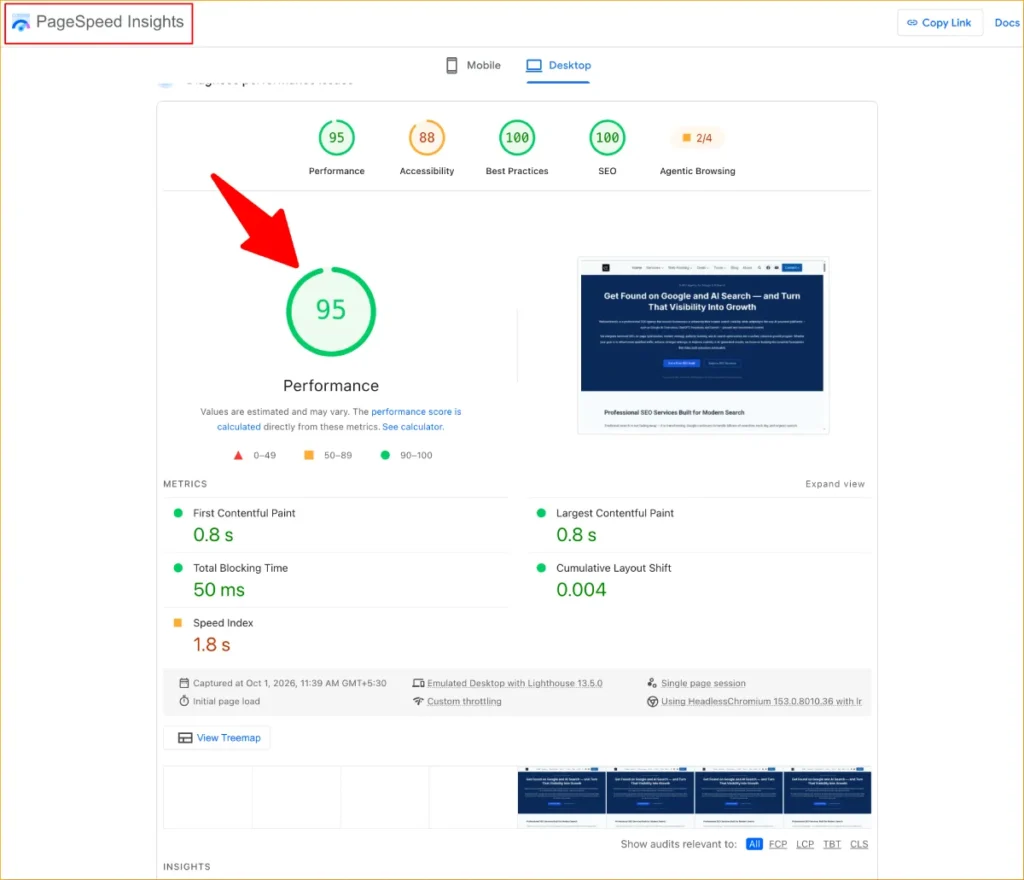Open Emulated Desktop with Lighthouse 13.5.0 link

pos(515,683)
